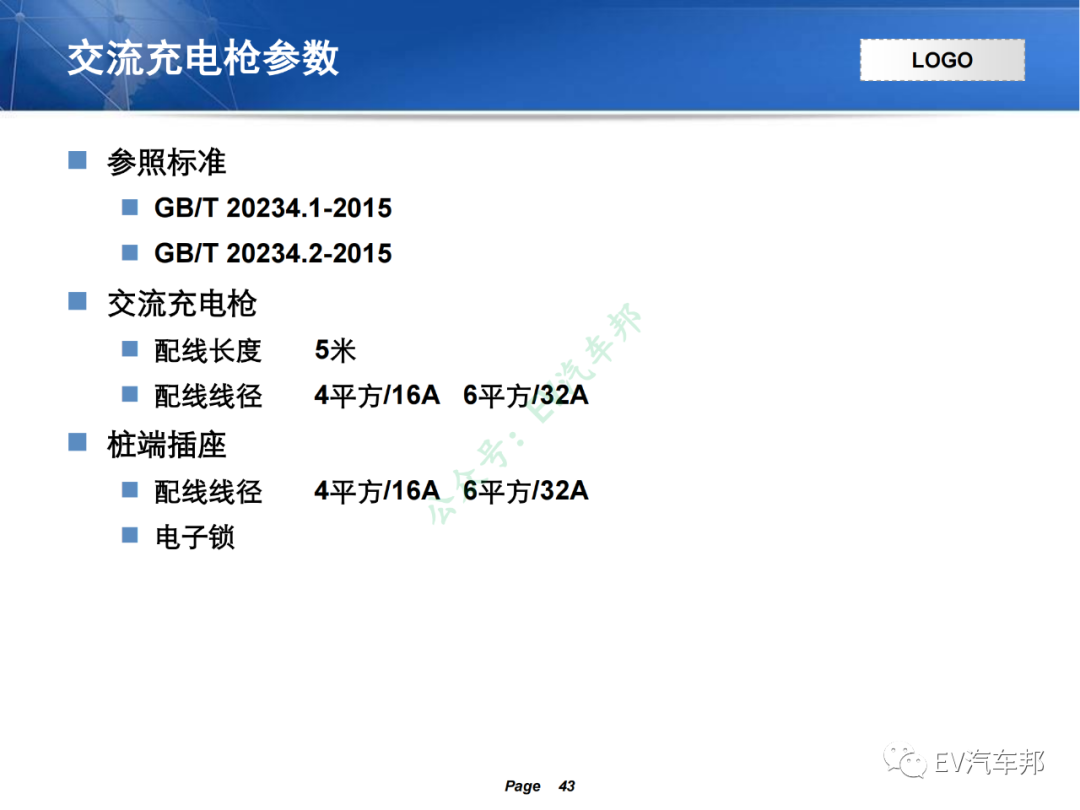Click the LOGO placeholder box
Screen dimensions: 1080x810
[941, 59]
